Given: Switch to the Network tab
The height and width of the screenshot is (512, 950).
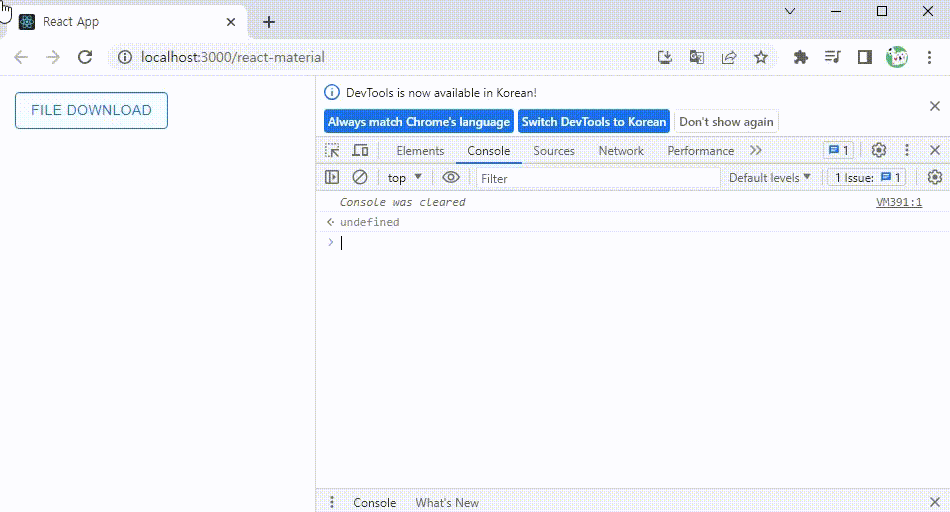Looking at the screenshot, I should point(621,151).
